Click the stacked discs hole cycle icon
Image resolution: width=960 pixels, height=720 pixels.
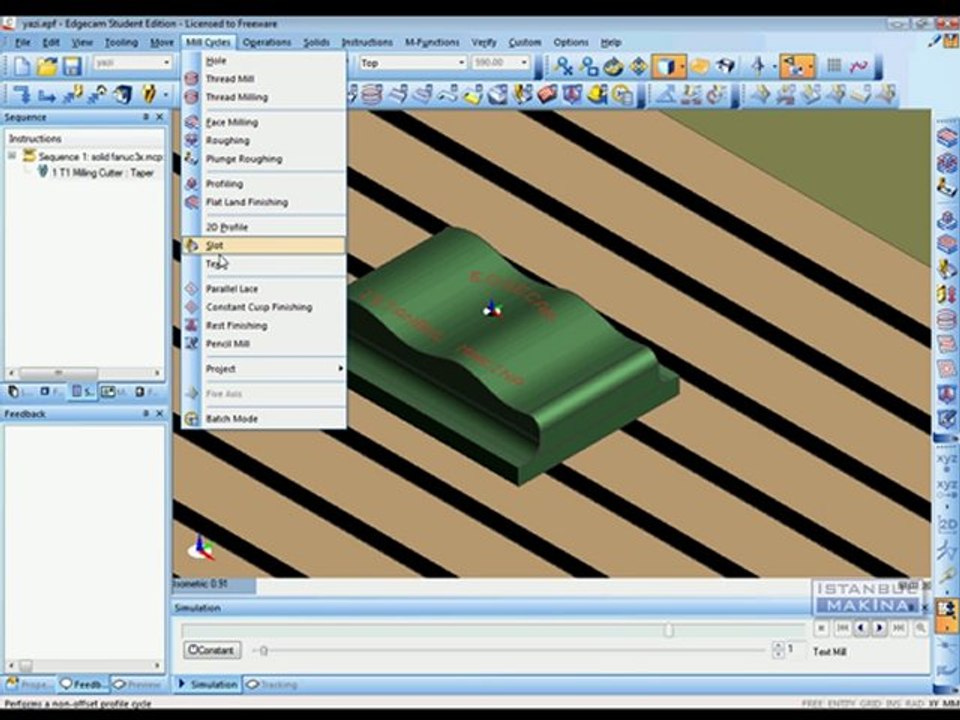pos(371,95)
